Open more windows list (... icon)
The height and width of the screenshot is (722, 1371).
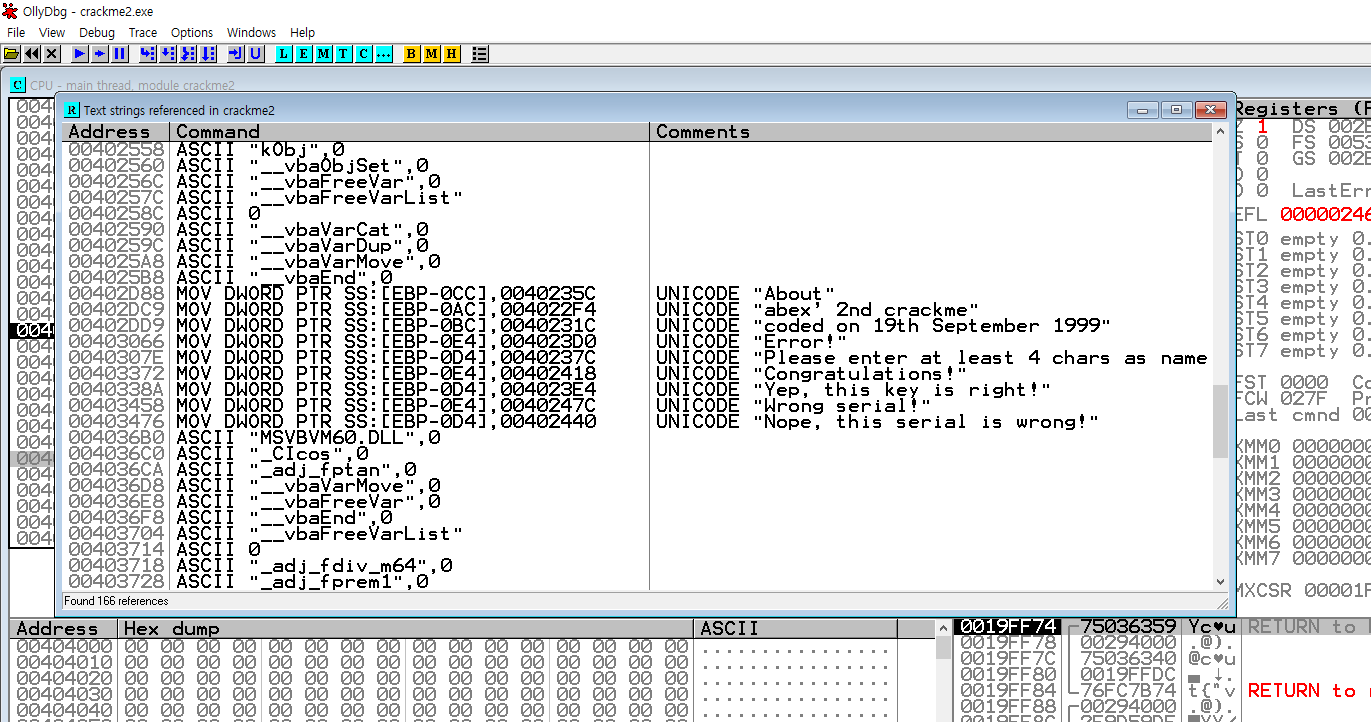(384, 53)
